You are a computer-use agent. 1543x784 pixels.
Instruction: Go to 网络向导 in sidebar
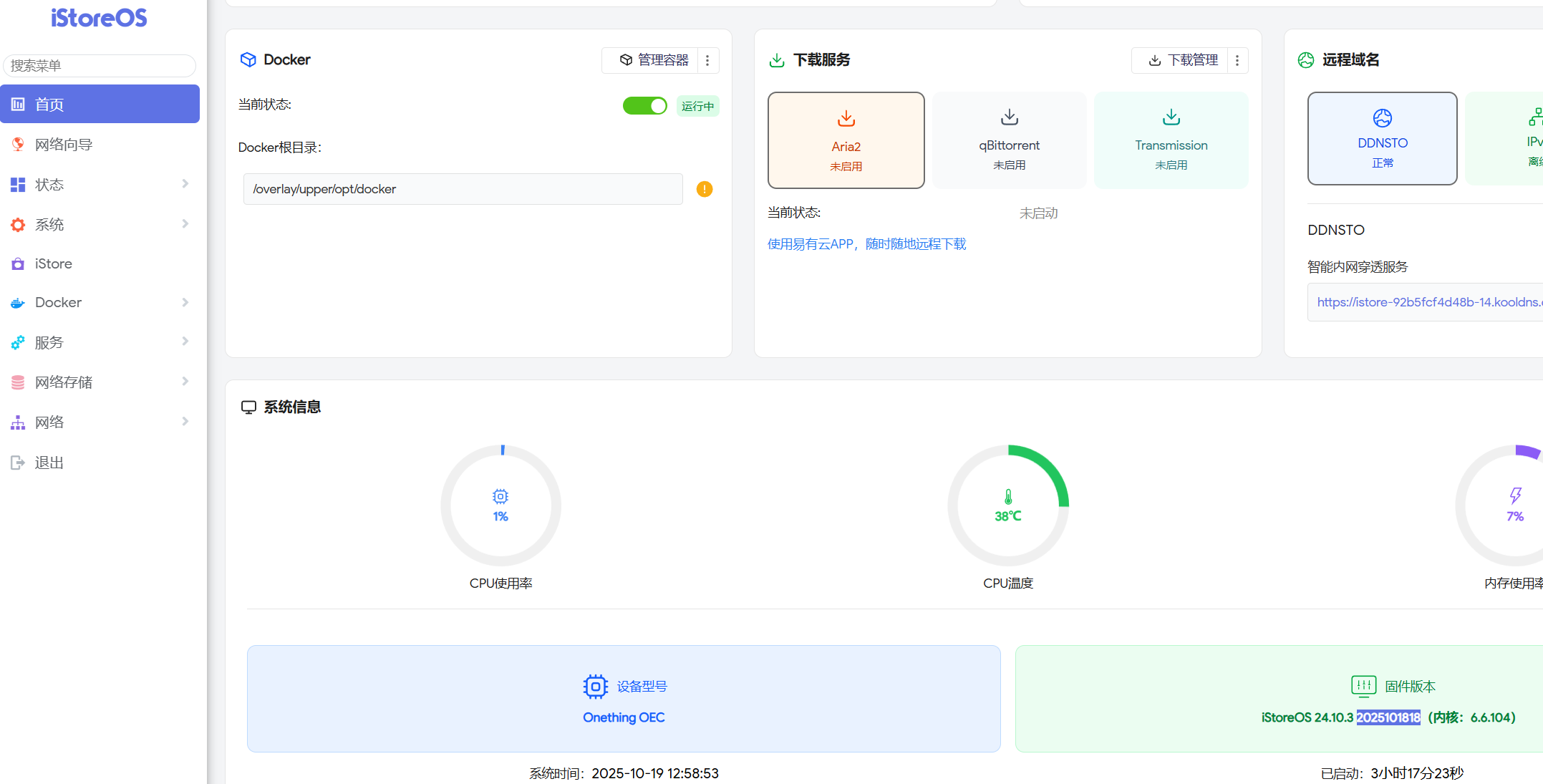click(x=64, y=145)
